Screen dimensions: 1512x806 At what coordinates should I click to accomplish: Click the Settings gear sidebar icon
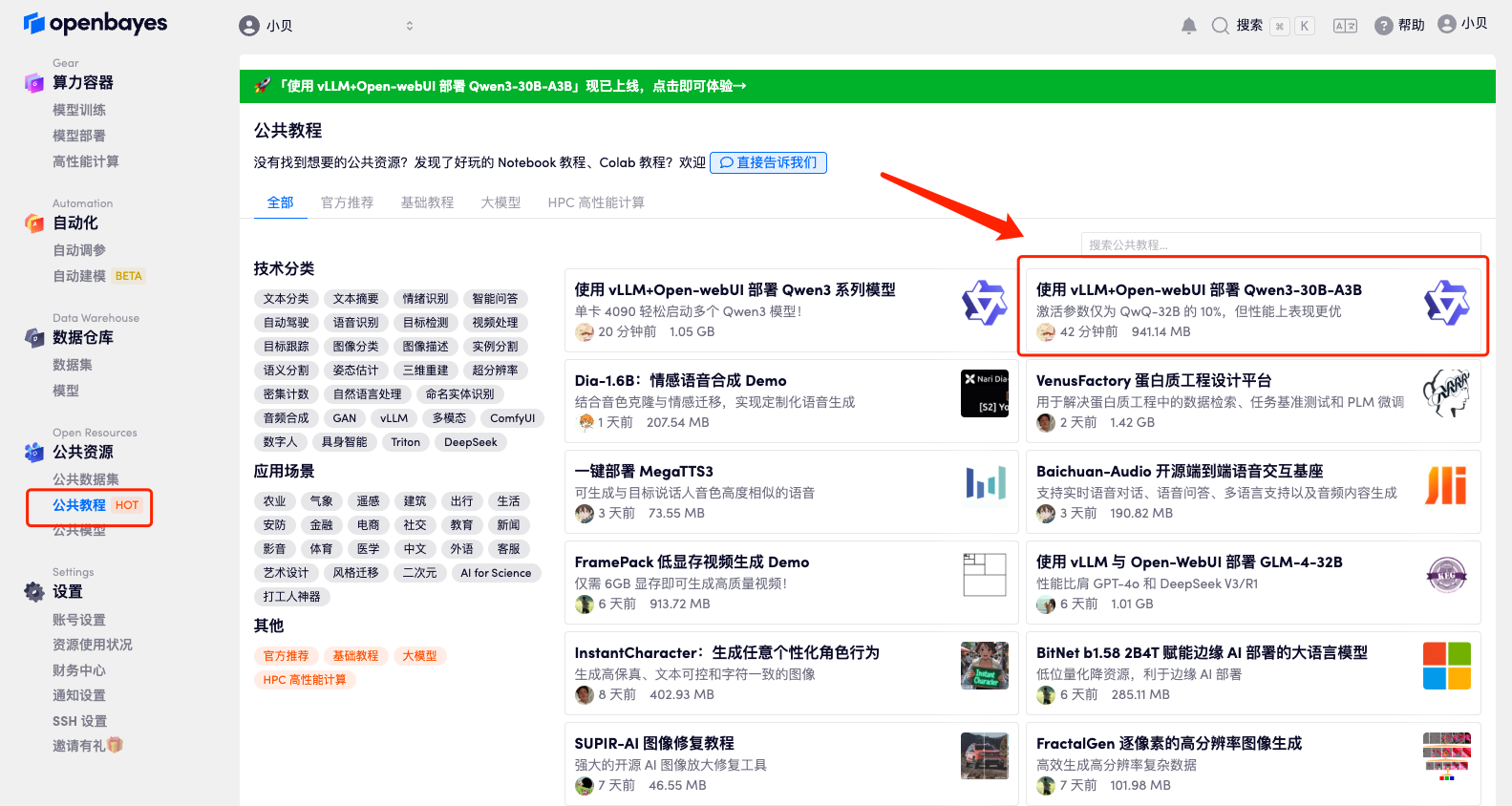click(34, 592)
